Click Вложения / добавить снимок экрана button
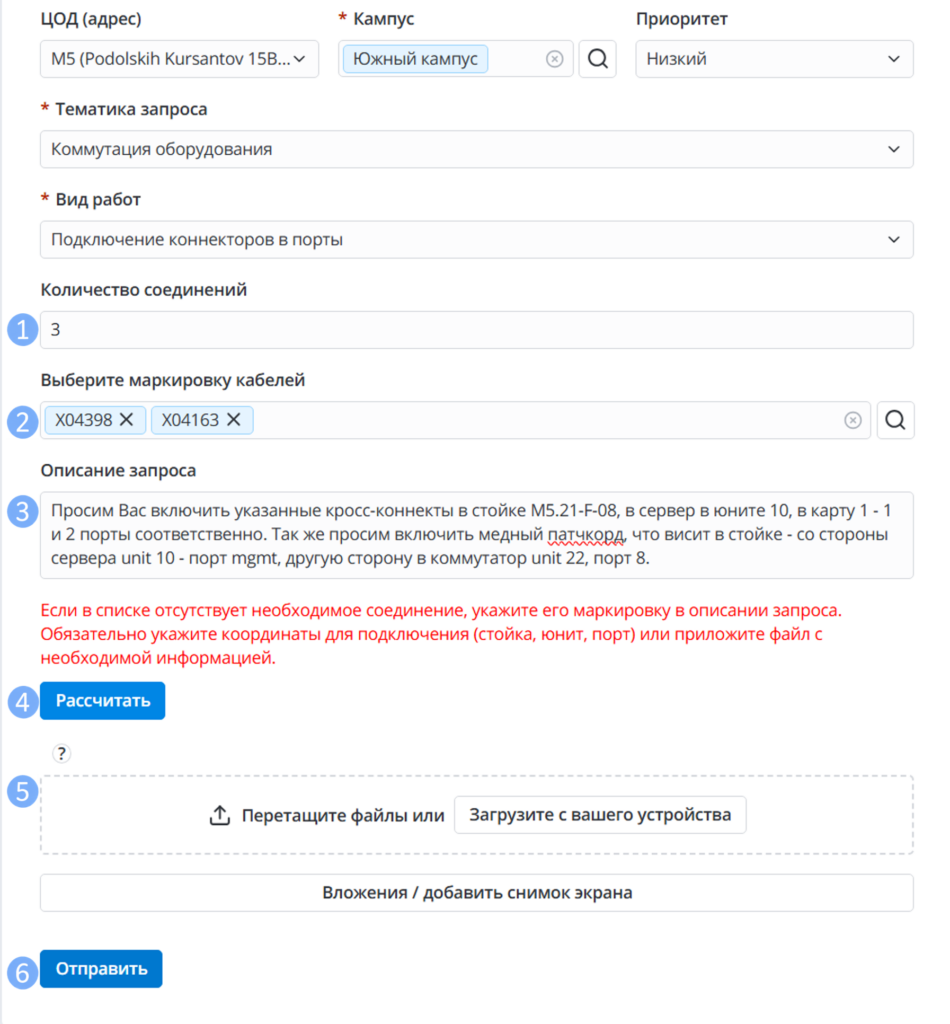 (x=477, y=893)
